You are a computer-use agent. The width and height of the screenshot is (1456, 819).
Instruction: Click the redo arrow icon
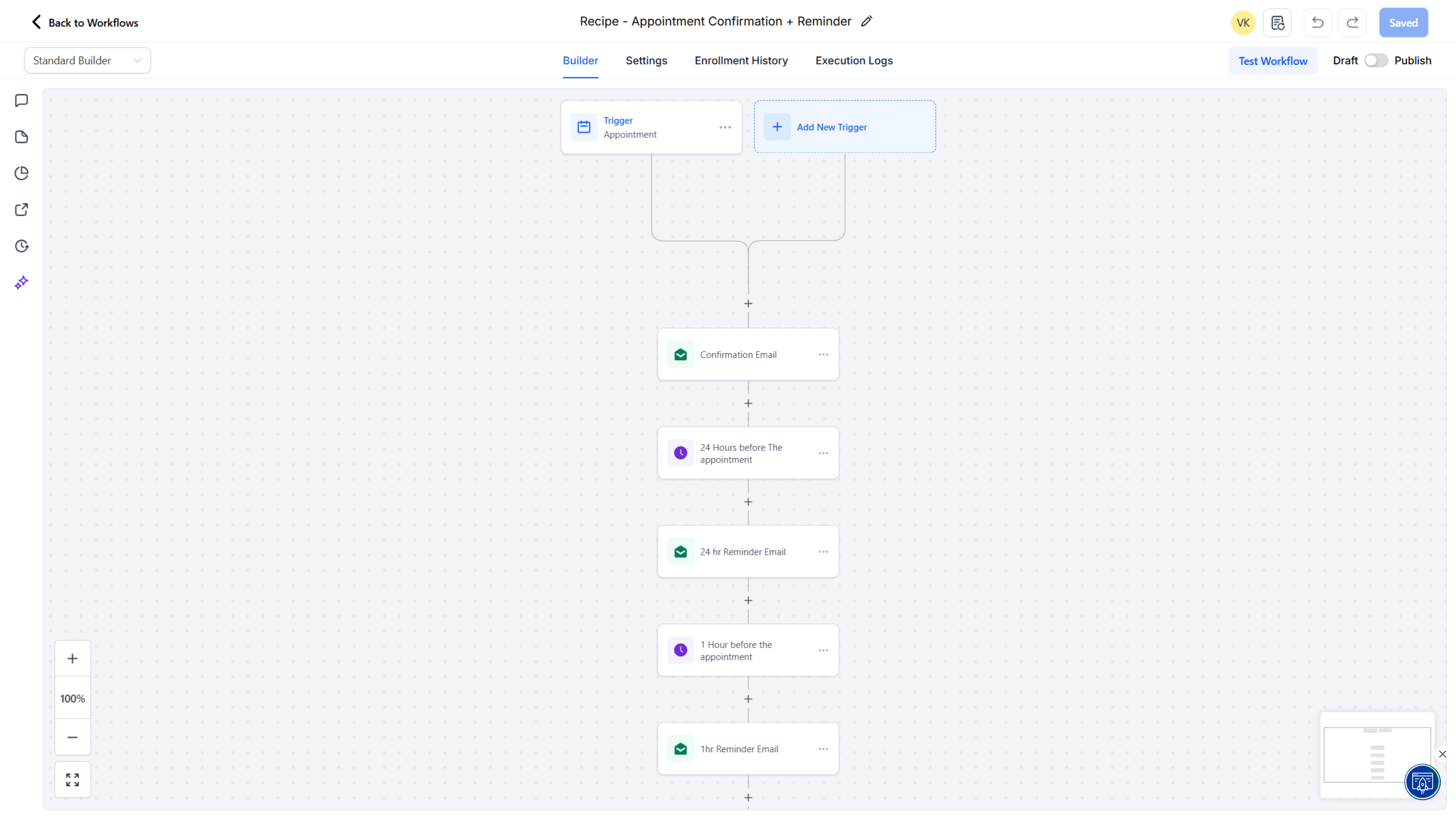[x=1352, y=23]
